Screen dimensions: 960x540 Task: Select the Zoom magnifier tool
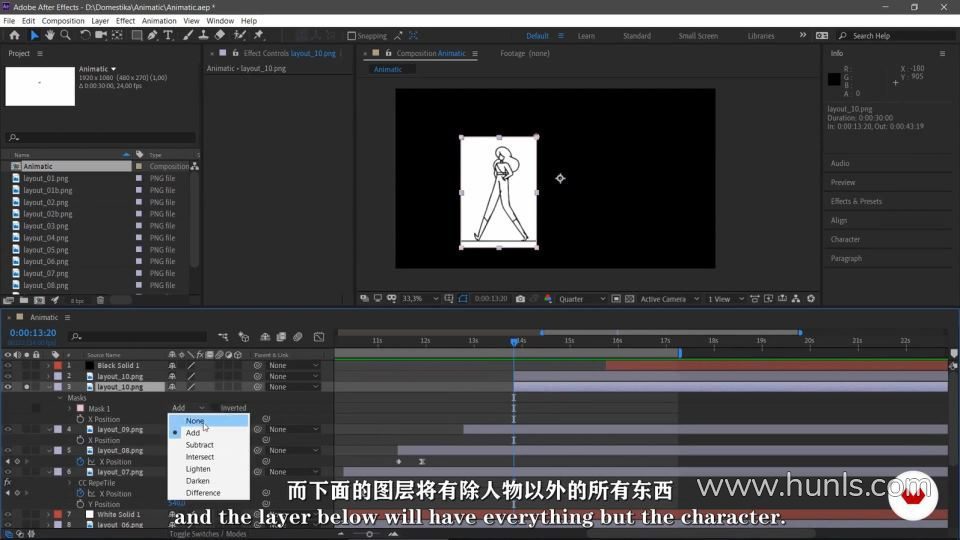pos(65,36)
